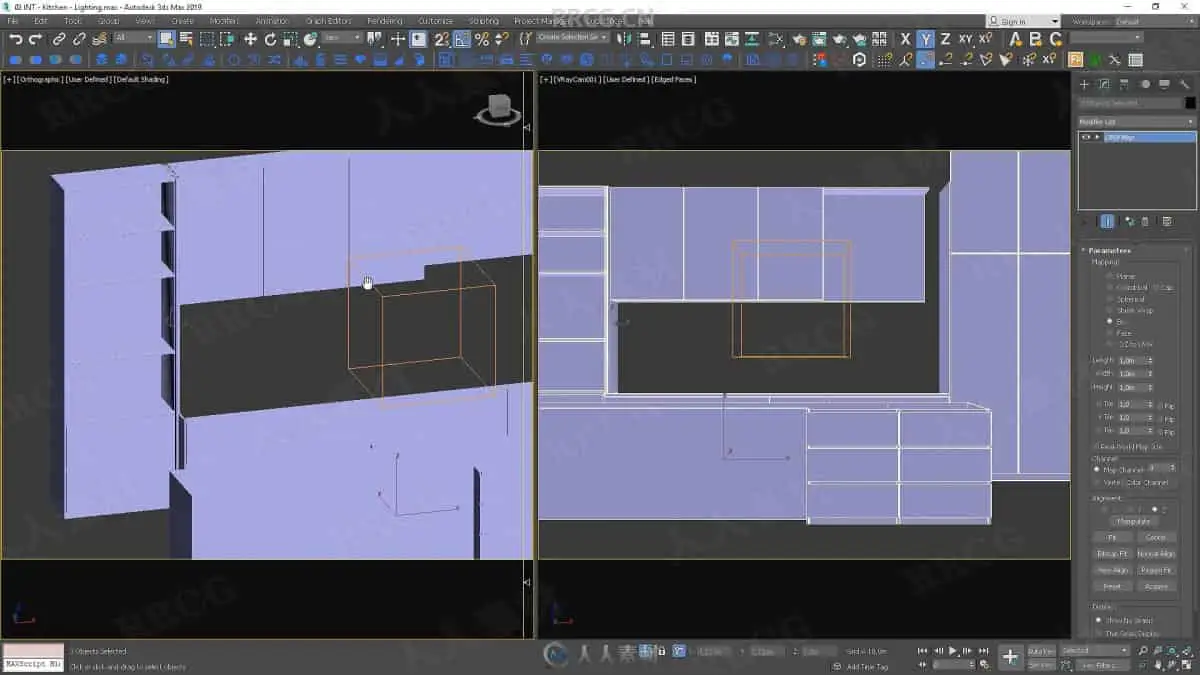This screenshot has width=1200, height=675.
Task: Open the Edit menu
Action: (41, 21)
